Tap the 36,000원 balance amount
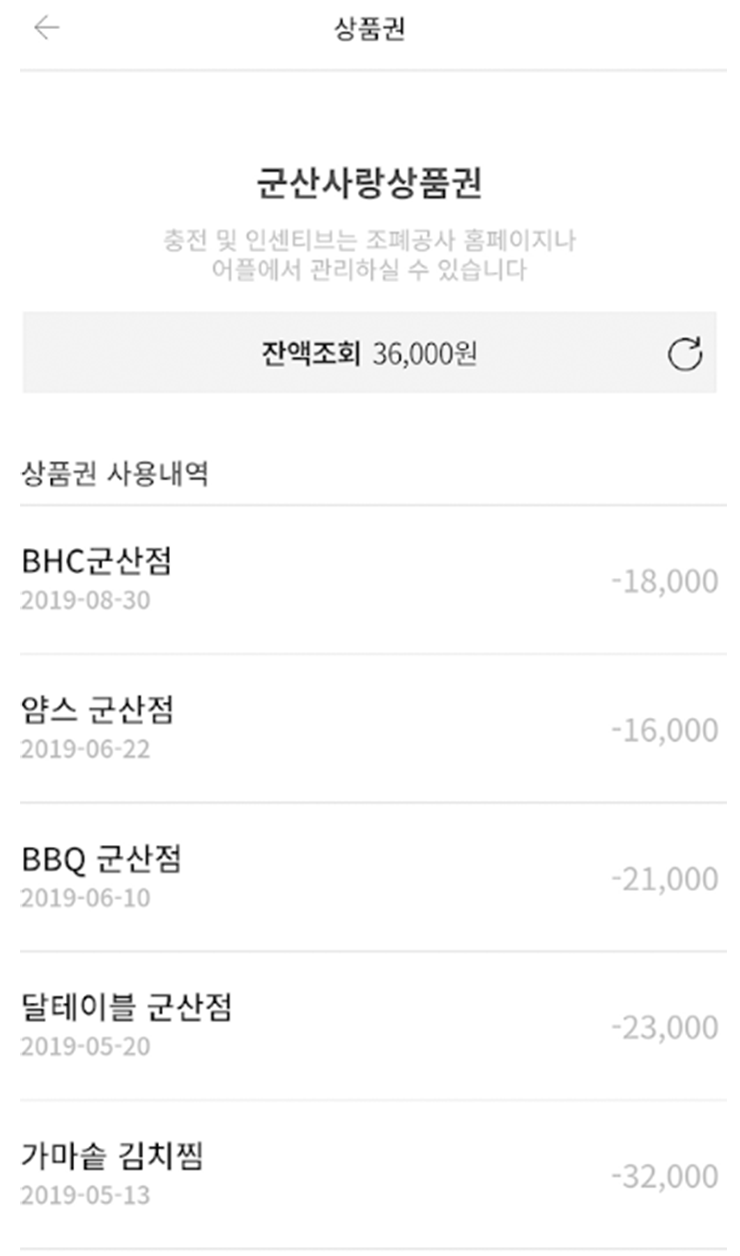Viewport: 740px width, 1256px height. 425,354
